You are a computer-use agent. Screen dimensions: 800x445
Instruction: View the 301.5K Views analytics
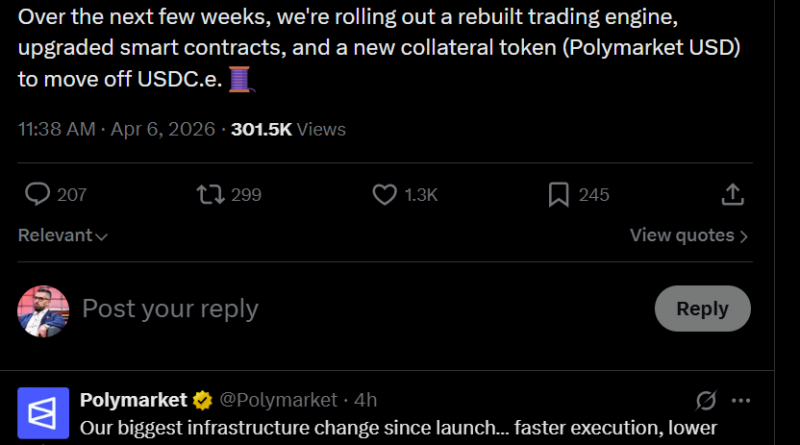(x=288, y=129)
